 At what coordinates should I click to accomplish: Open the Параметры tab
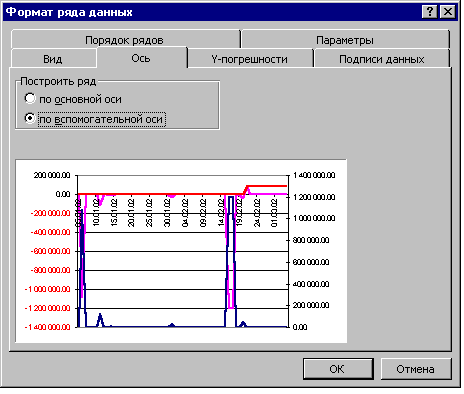pyautogui.click(x=345, y=40)
